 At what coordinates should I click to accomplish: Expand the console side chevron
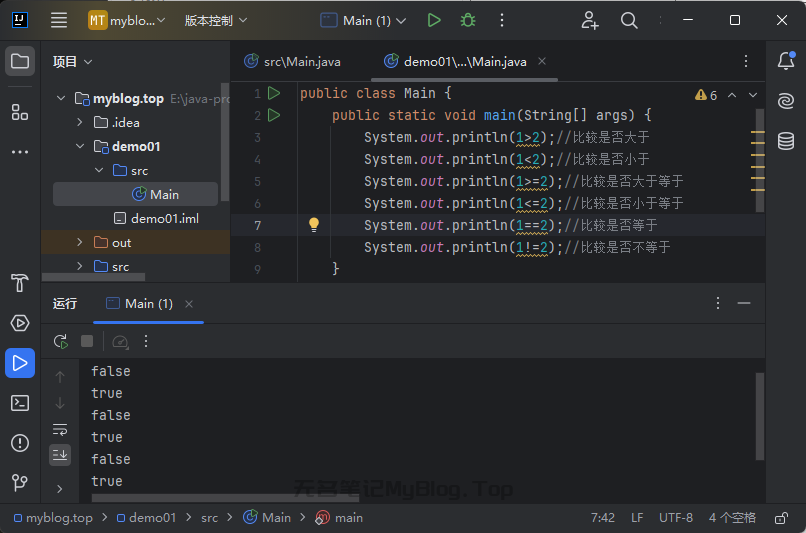pos(60,489)
